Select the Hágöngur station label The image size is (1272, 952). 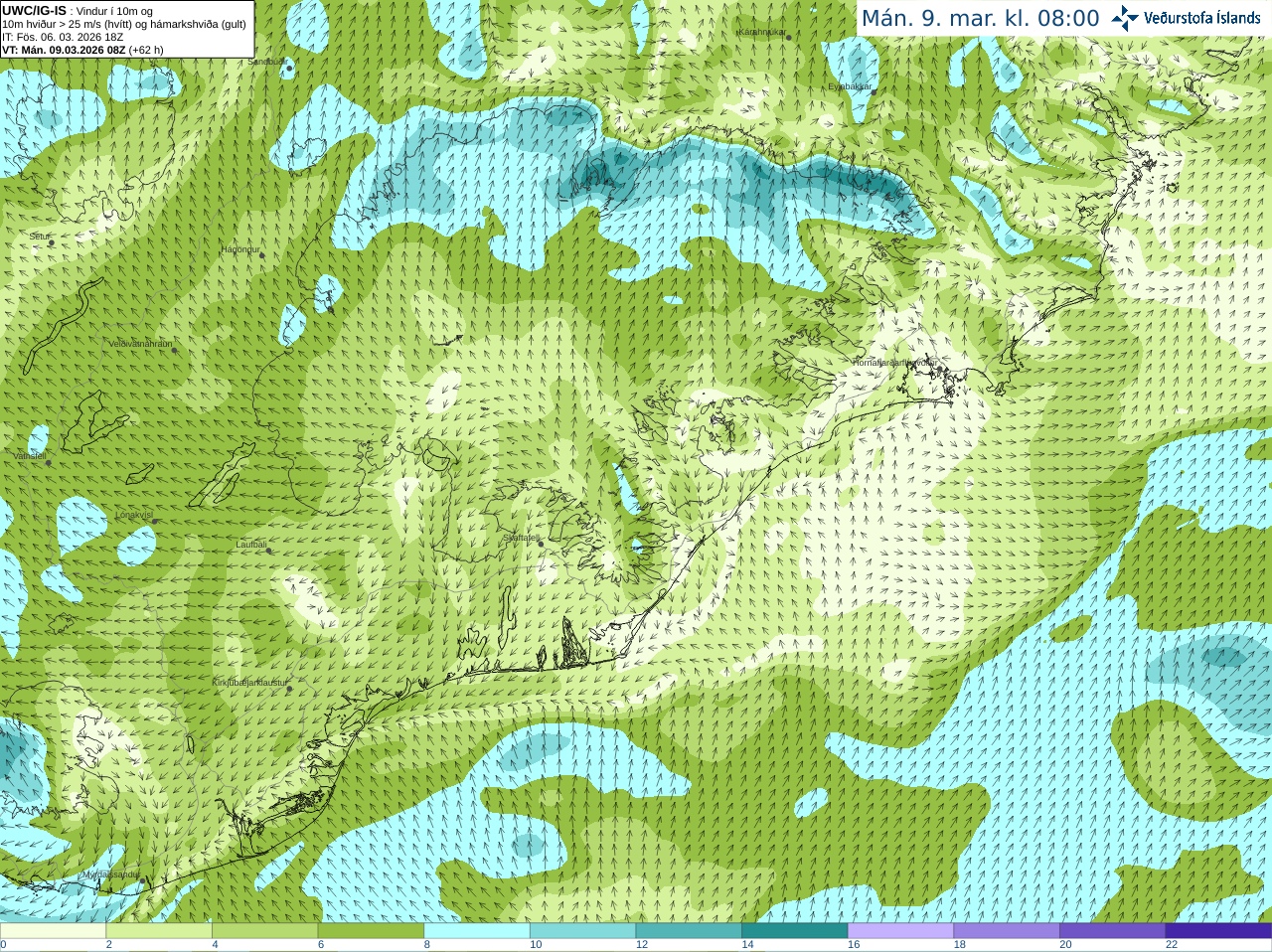tap(239, 249)
